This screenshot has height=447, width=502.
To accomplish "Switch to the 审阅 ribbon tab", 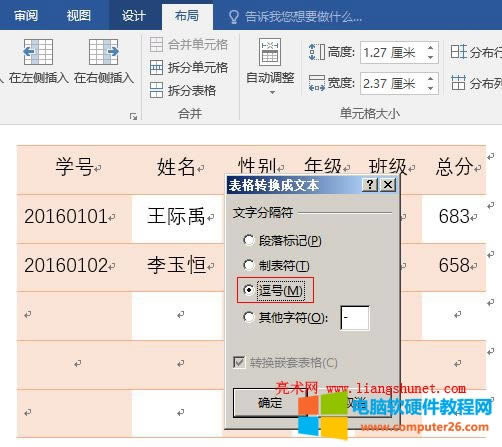I will [26, 15].
